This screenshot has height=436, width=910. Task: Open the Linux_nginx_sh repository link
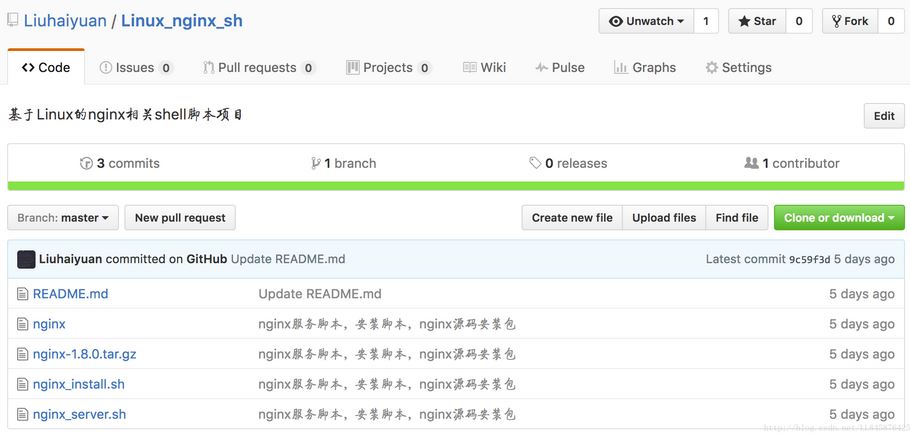pos(182,21)
